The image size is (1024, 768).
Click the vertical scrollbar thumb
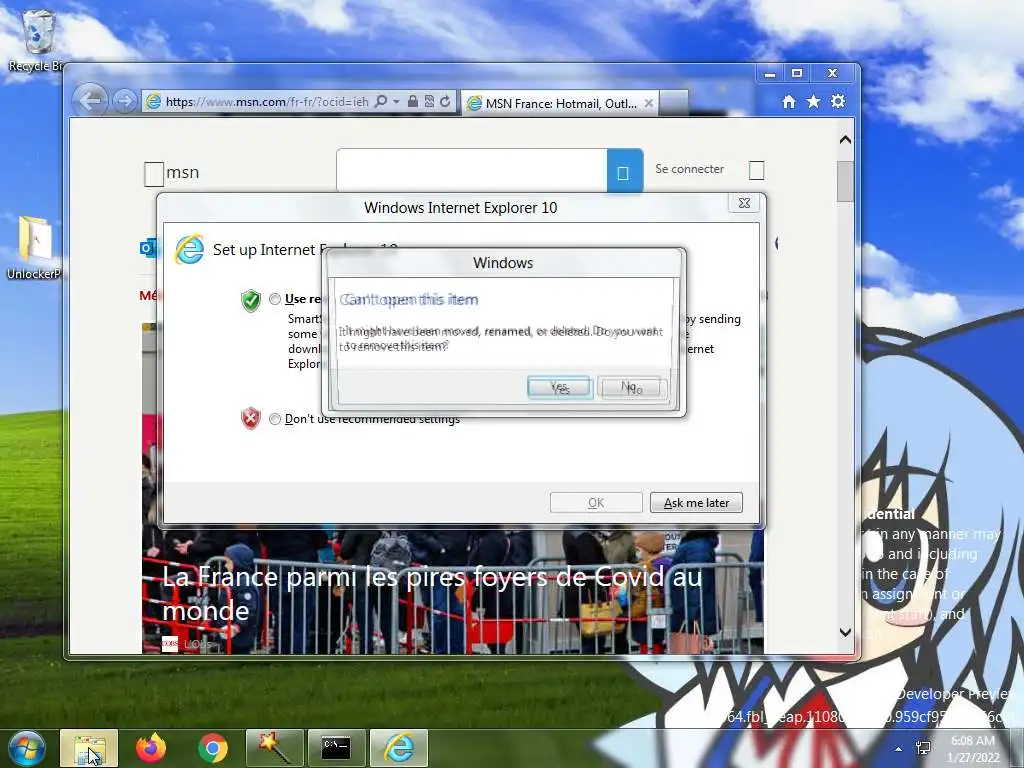[845, 181]
